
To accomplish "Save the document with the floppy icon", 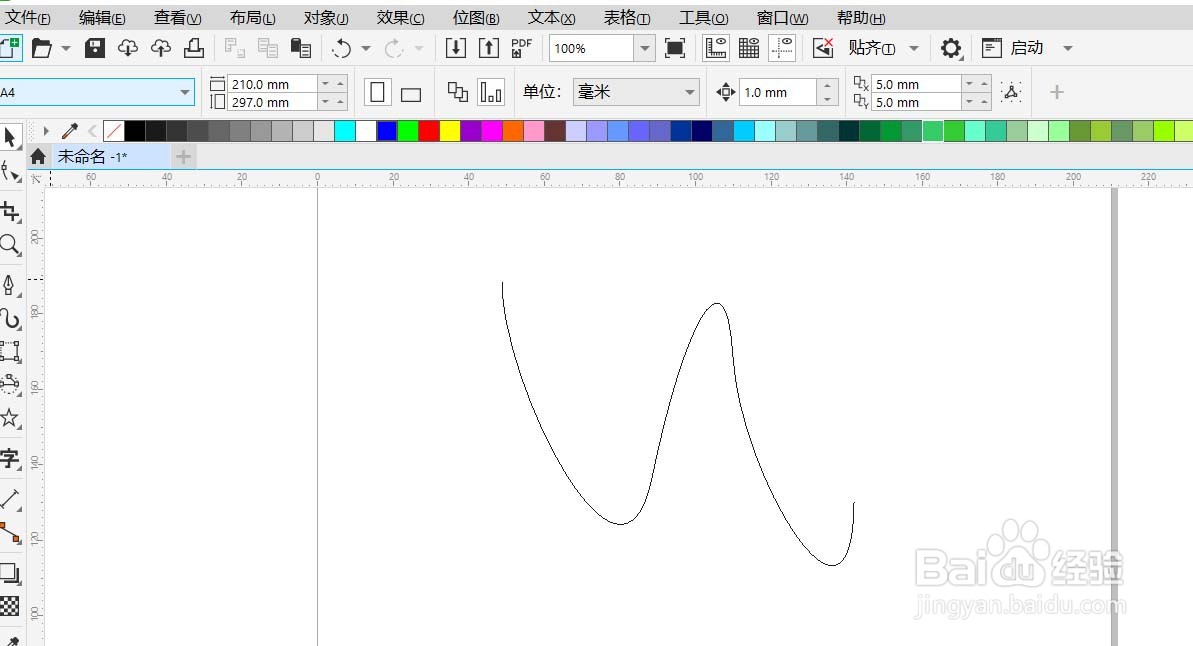I will coord(94,49).
